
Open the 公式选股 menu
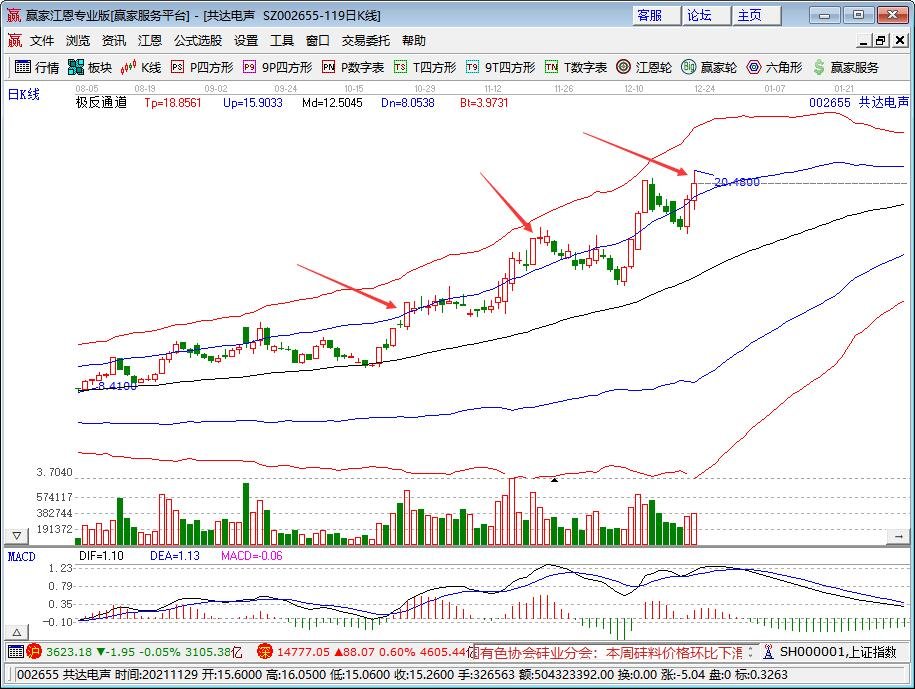click(x=198, y=41)
